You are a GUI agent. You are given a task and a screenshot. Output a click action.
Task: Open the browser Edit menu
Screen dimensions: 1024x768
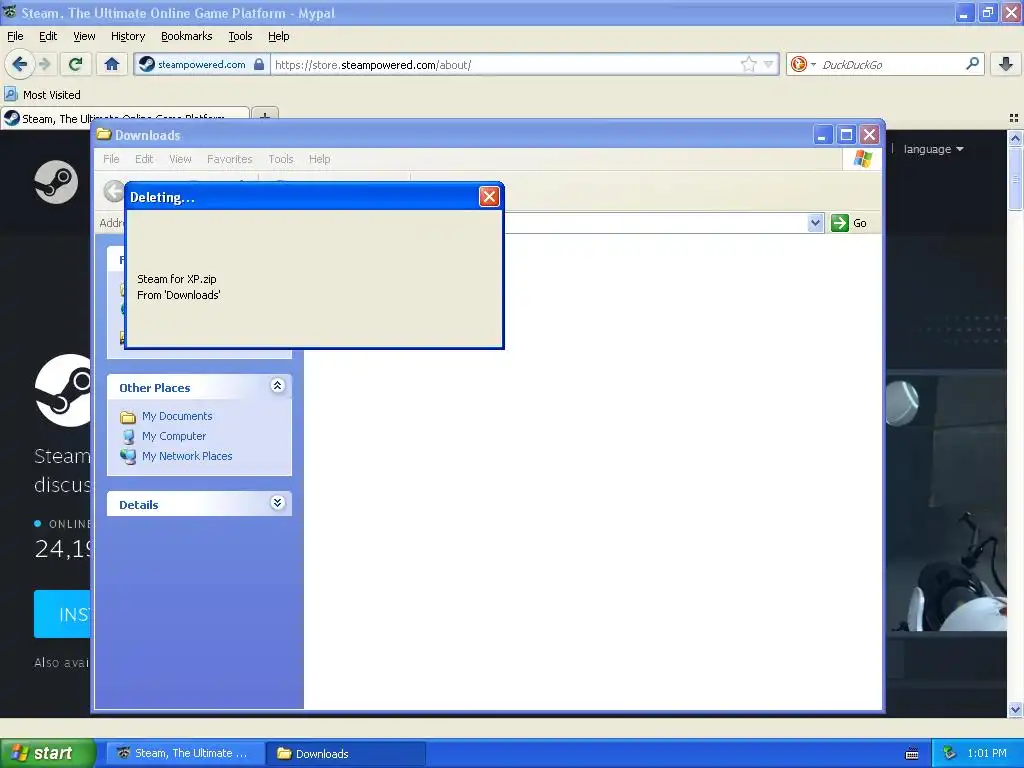click(48, 36)
